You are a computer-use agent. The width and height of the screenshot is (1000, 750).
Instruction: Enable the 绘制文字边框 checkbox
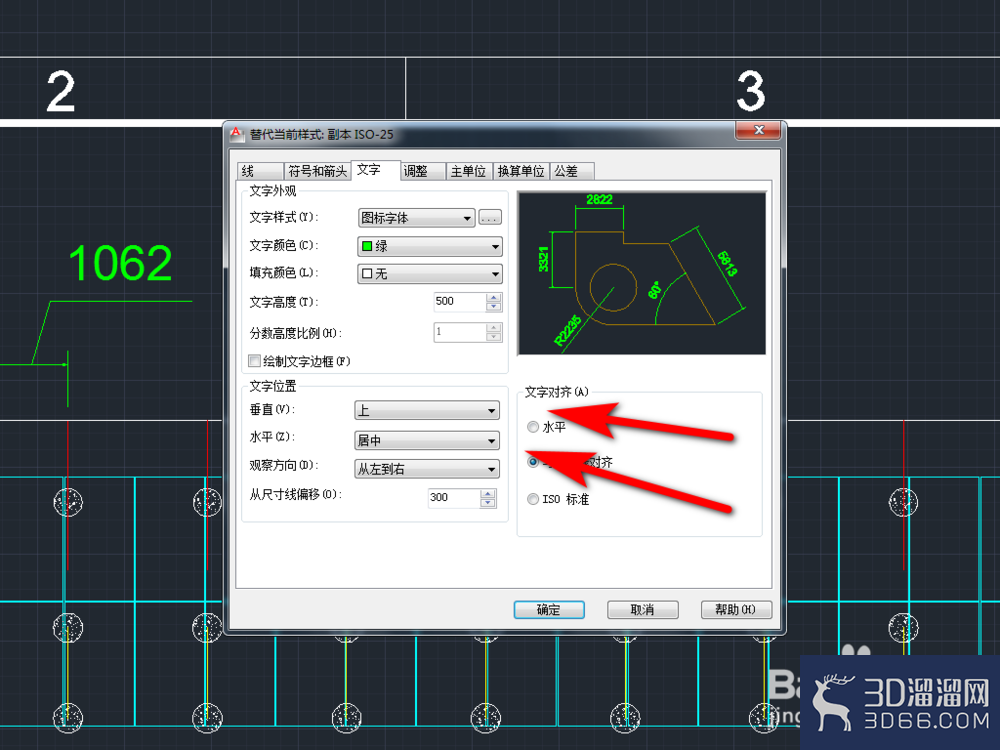254,361
